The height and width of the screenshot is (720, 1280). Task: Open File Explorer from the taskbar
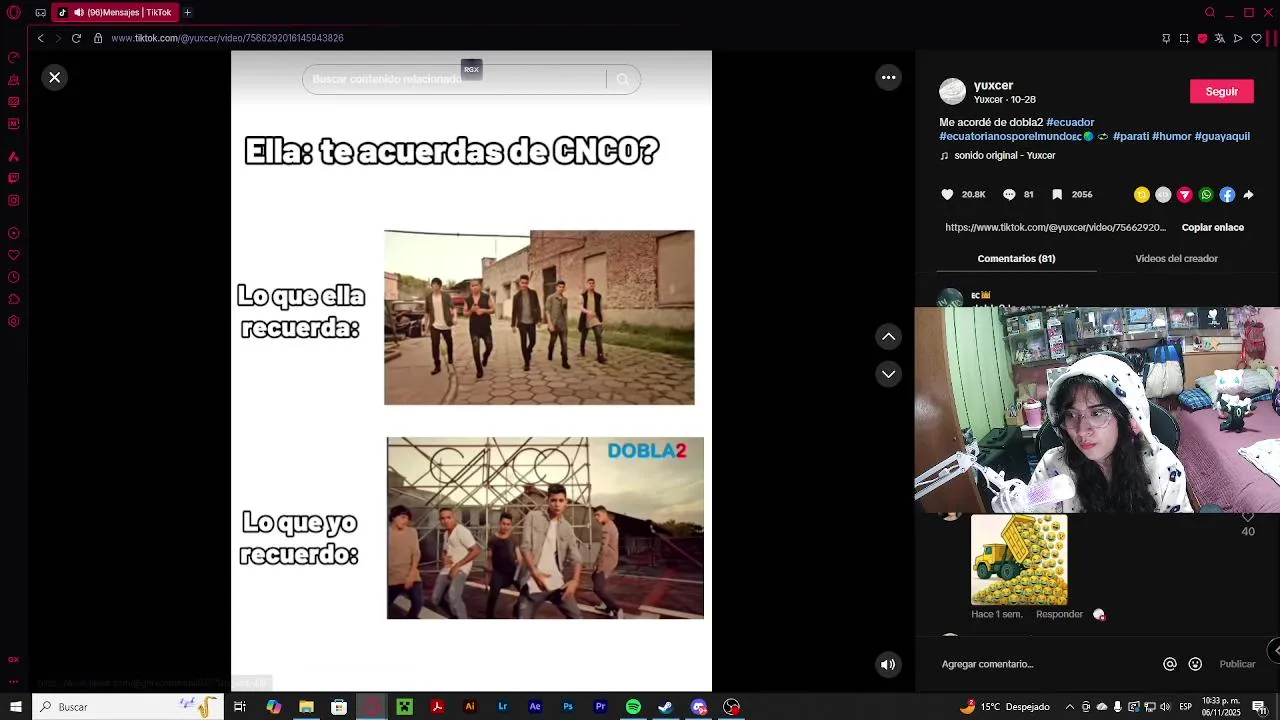click(x=306, y=707)
